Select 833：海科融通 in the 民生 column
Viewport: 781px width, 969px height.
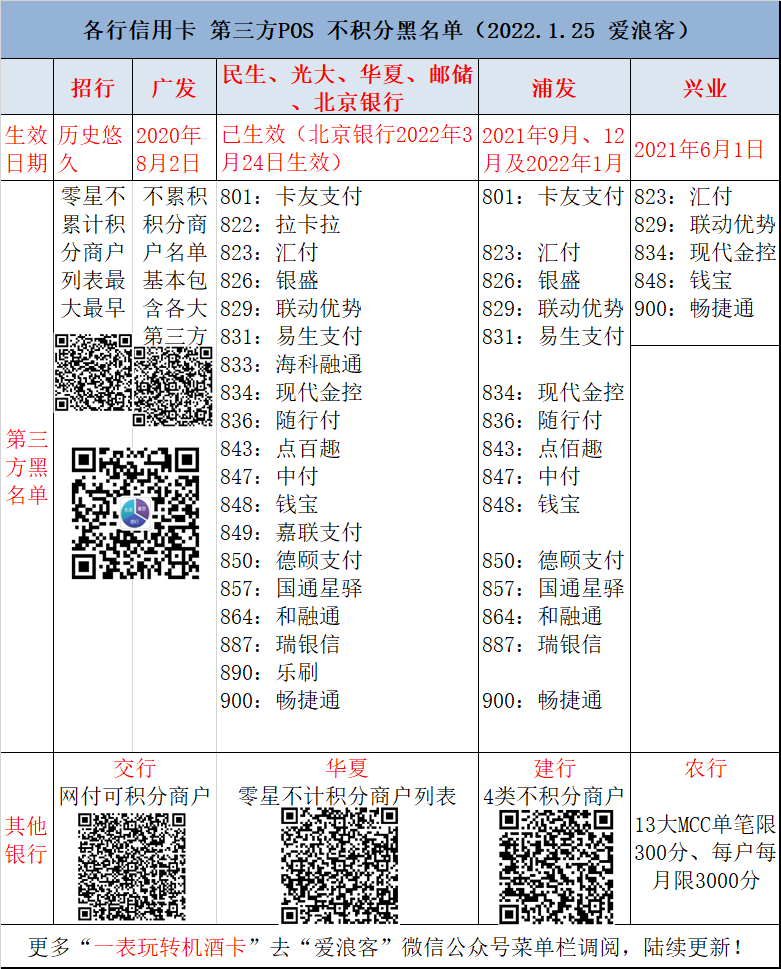(x=291, y=364)
